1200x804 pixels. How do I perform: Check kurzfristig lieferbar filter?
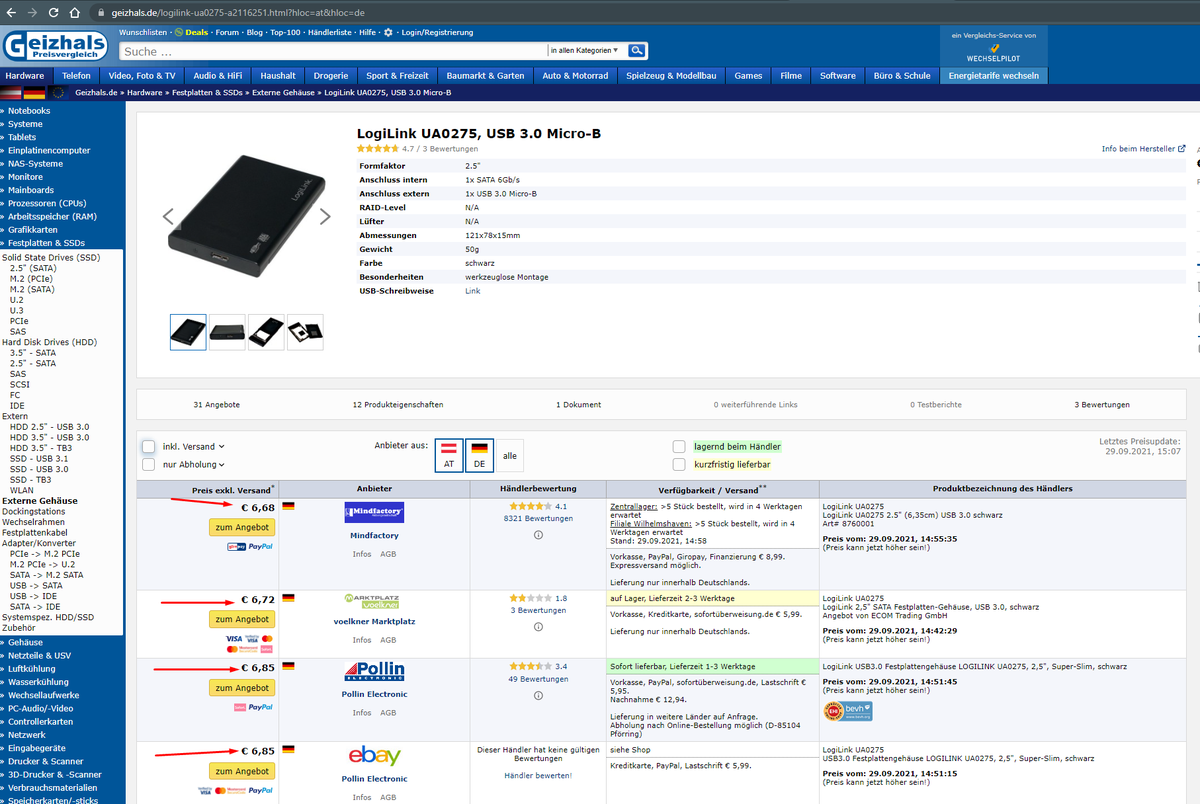tap(679, 464)
